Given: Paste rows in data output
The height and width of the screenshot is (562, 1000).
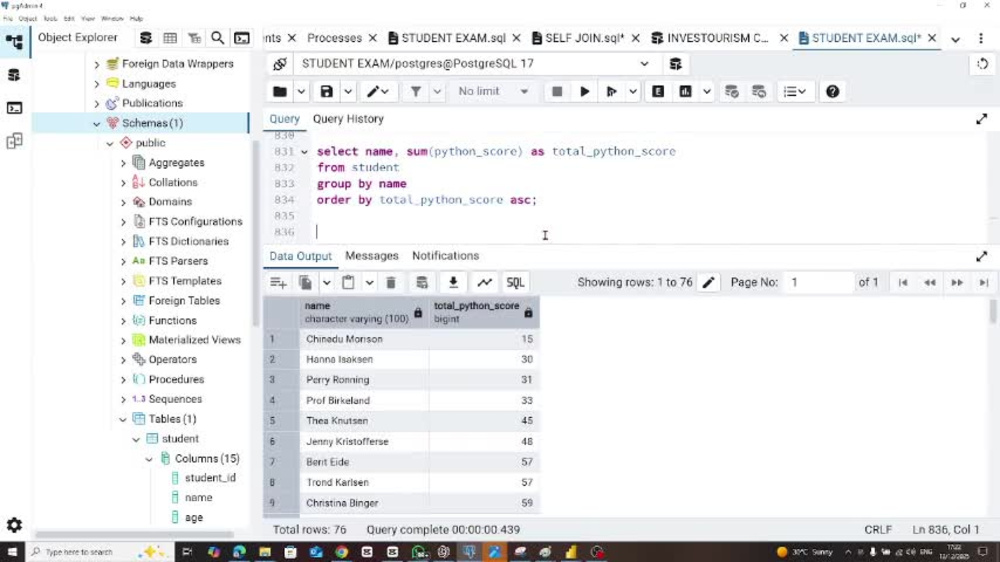Looking at the screenshot, I should coord(348,283).
